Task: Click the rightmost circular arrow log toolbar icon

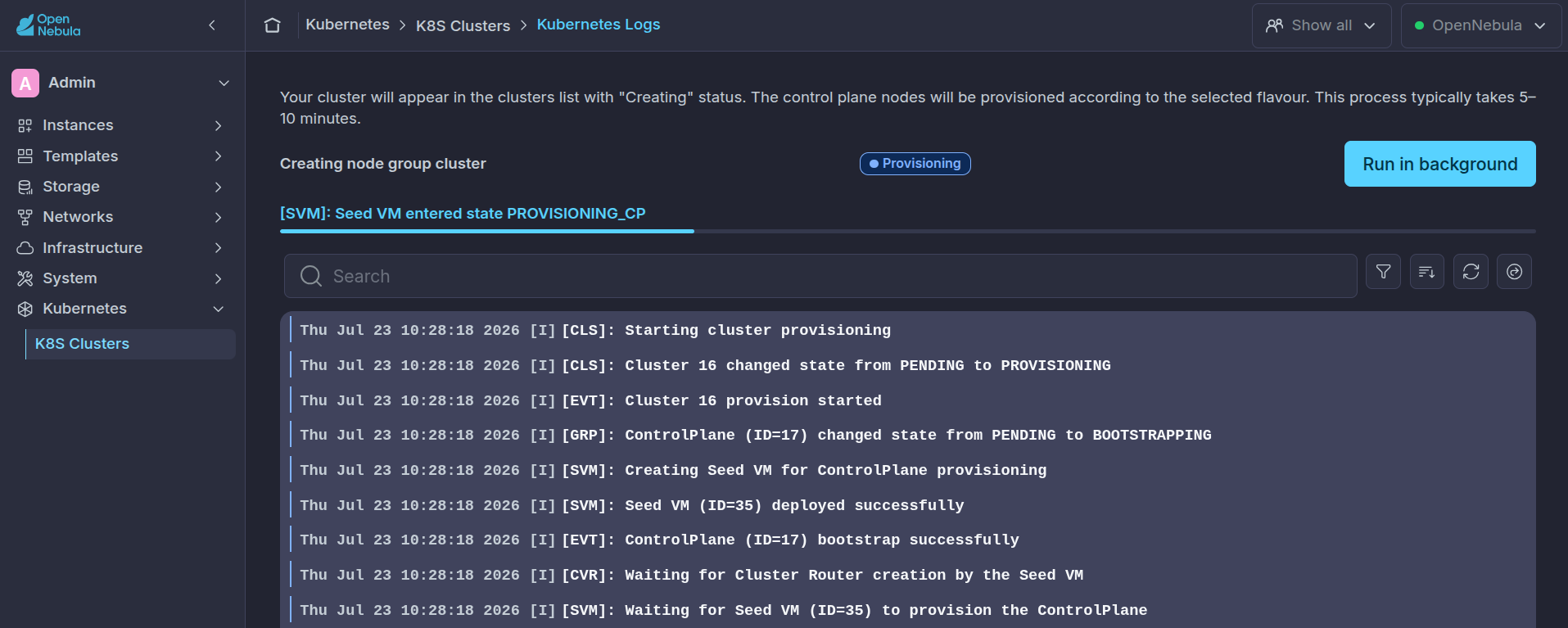Action: tap(1515, 272)
